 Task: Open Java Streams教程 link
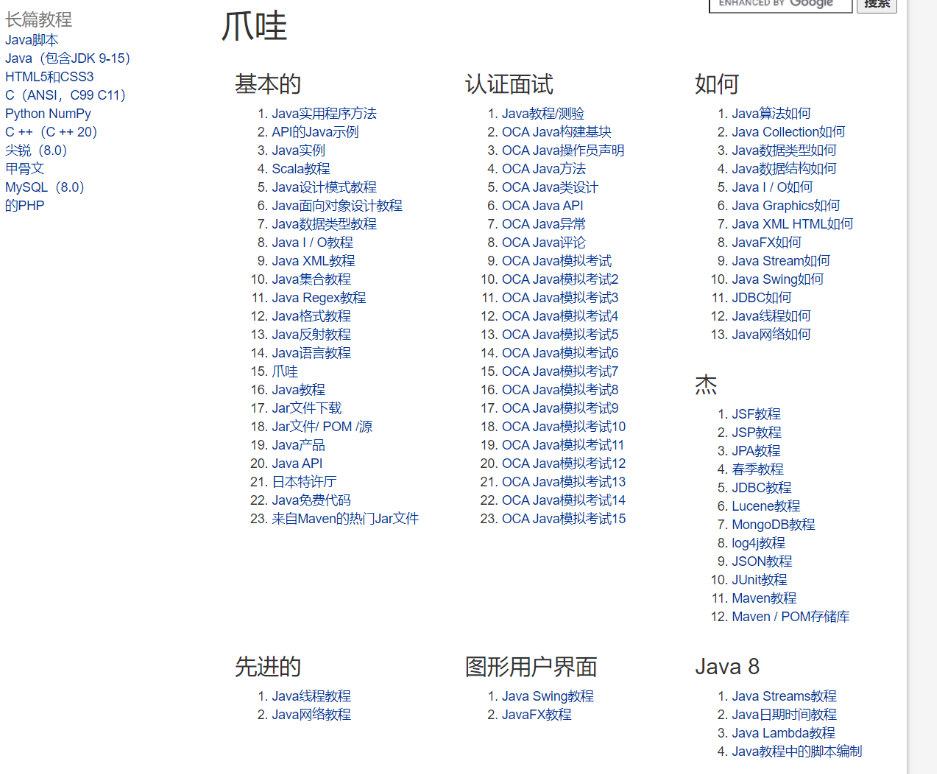pos(784,696)
